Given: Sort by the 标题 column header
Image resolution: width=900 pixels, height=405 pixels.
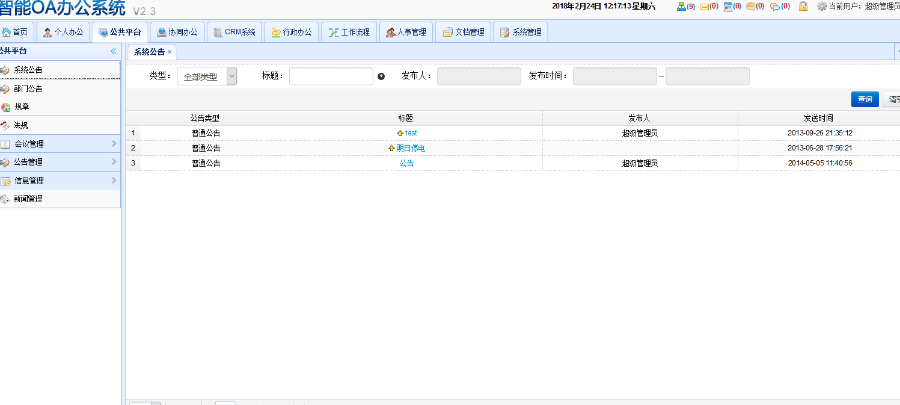Looking at the screenshot, I should 406,118.
